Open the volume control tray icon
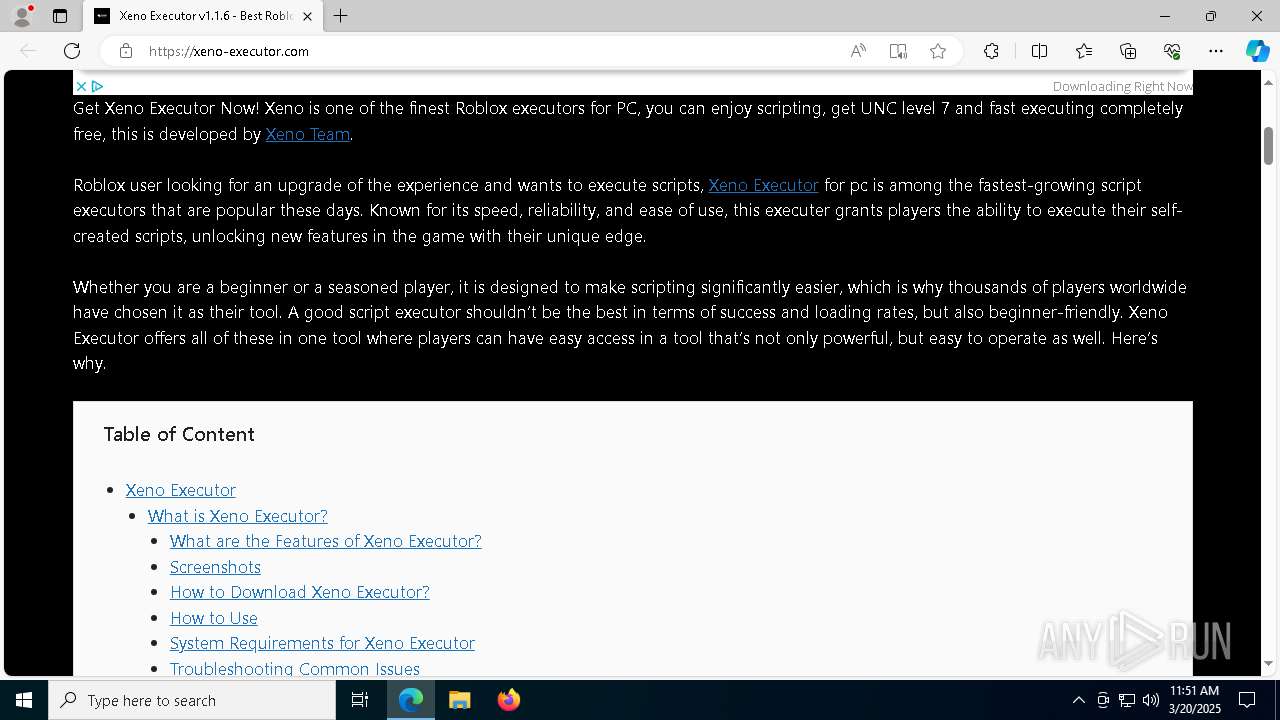The image size is (1280, 720). (1151, 700)
